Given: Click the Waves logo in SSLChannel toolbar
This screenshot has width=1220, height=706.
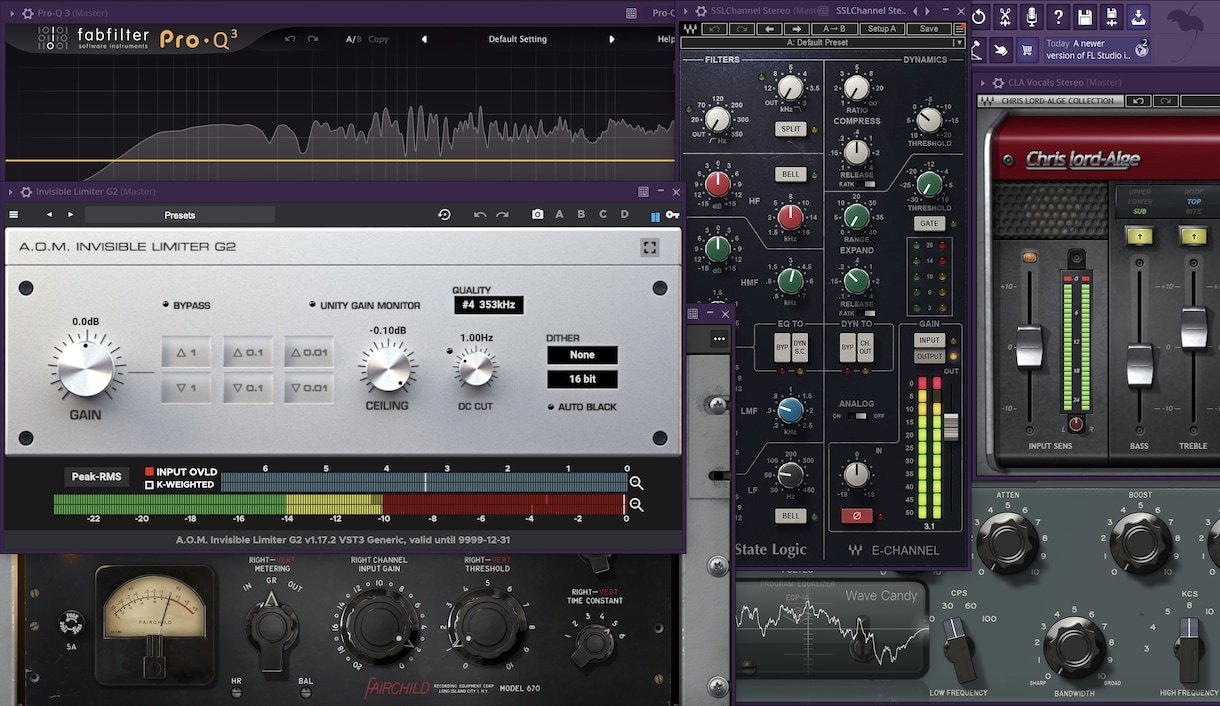Looking at the screenshot, I should (x=690, y=29).
